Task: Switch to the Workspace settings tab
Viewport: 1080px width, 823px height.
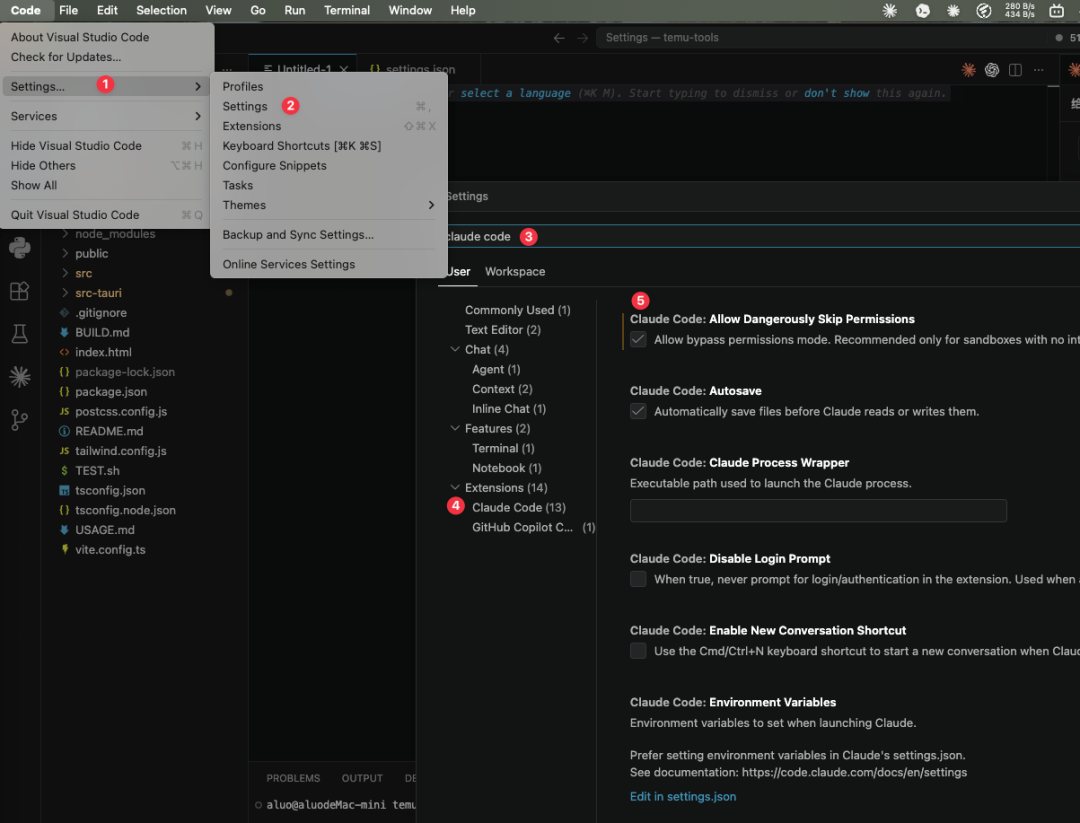Action: click(x=515, y=271)
